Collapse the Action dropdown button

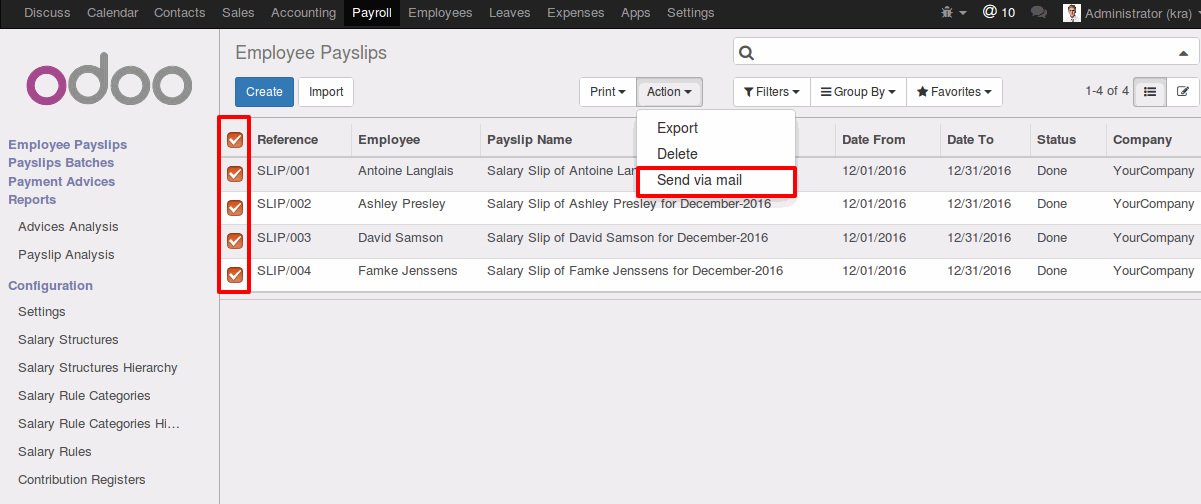[670, 92]
